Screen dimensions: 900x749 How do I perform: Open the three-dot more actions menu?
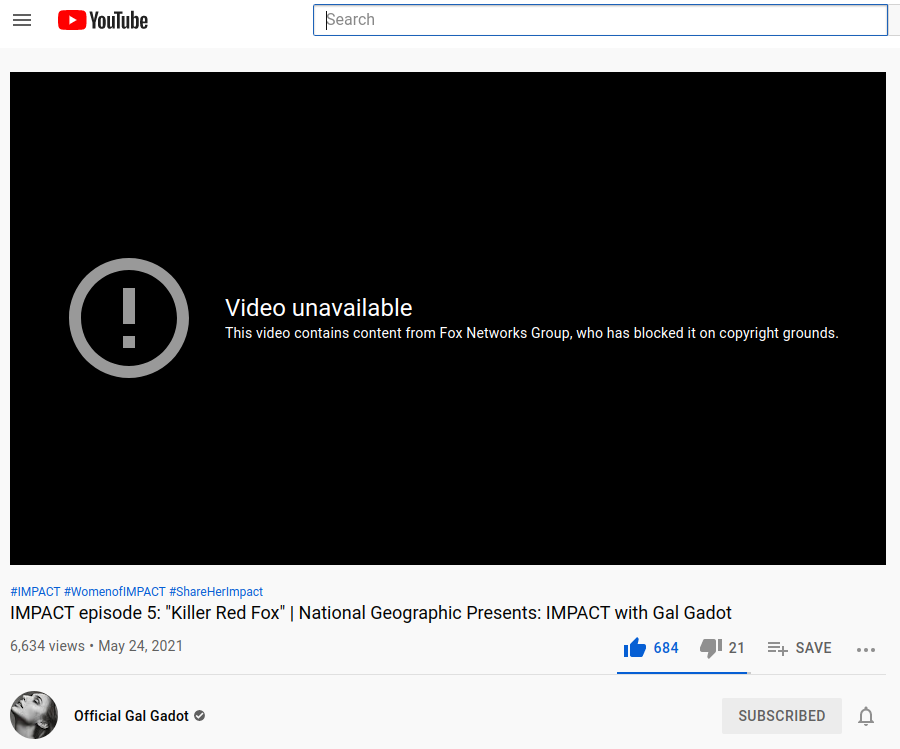click(x=866, y=650)
